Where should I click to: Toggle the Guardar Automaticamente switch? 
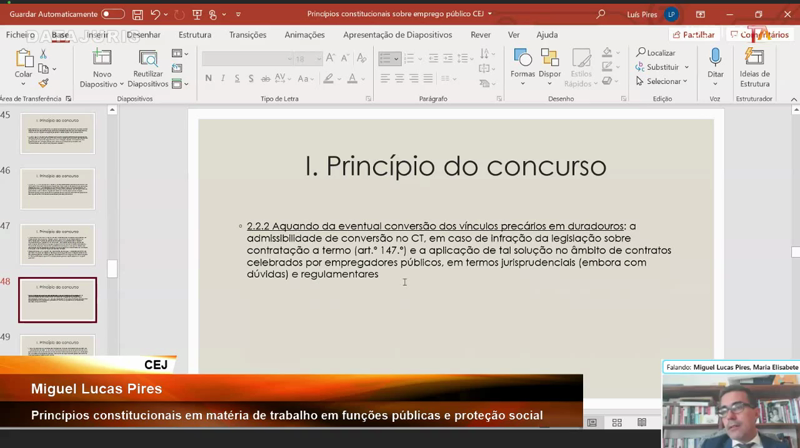[113, 15]
